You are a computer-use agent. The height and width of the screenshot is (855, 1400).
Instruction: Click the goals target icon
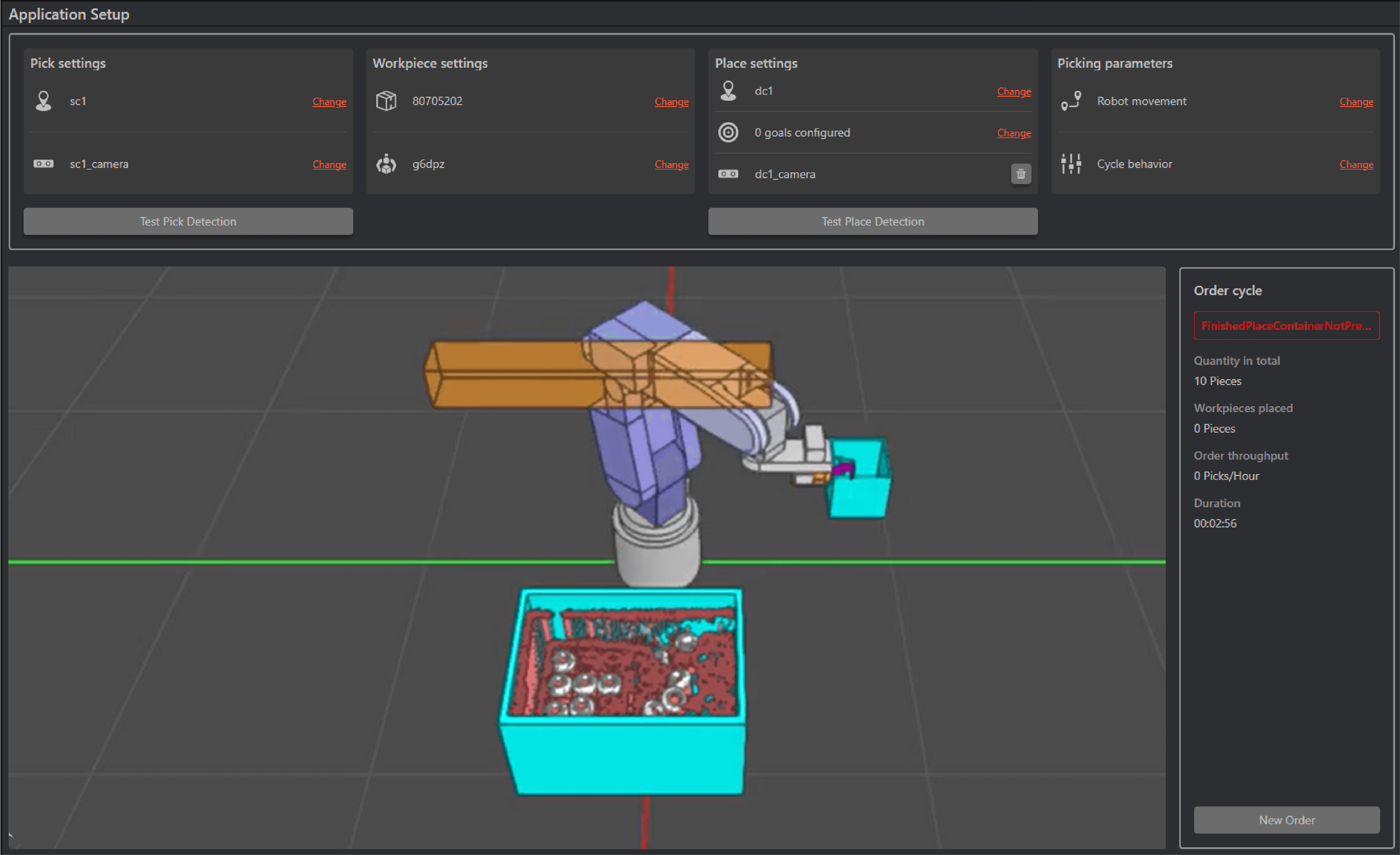tap(728, 132)
